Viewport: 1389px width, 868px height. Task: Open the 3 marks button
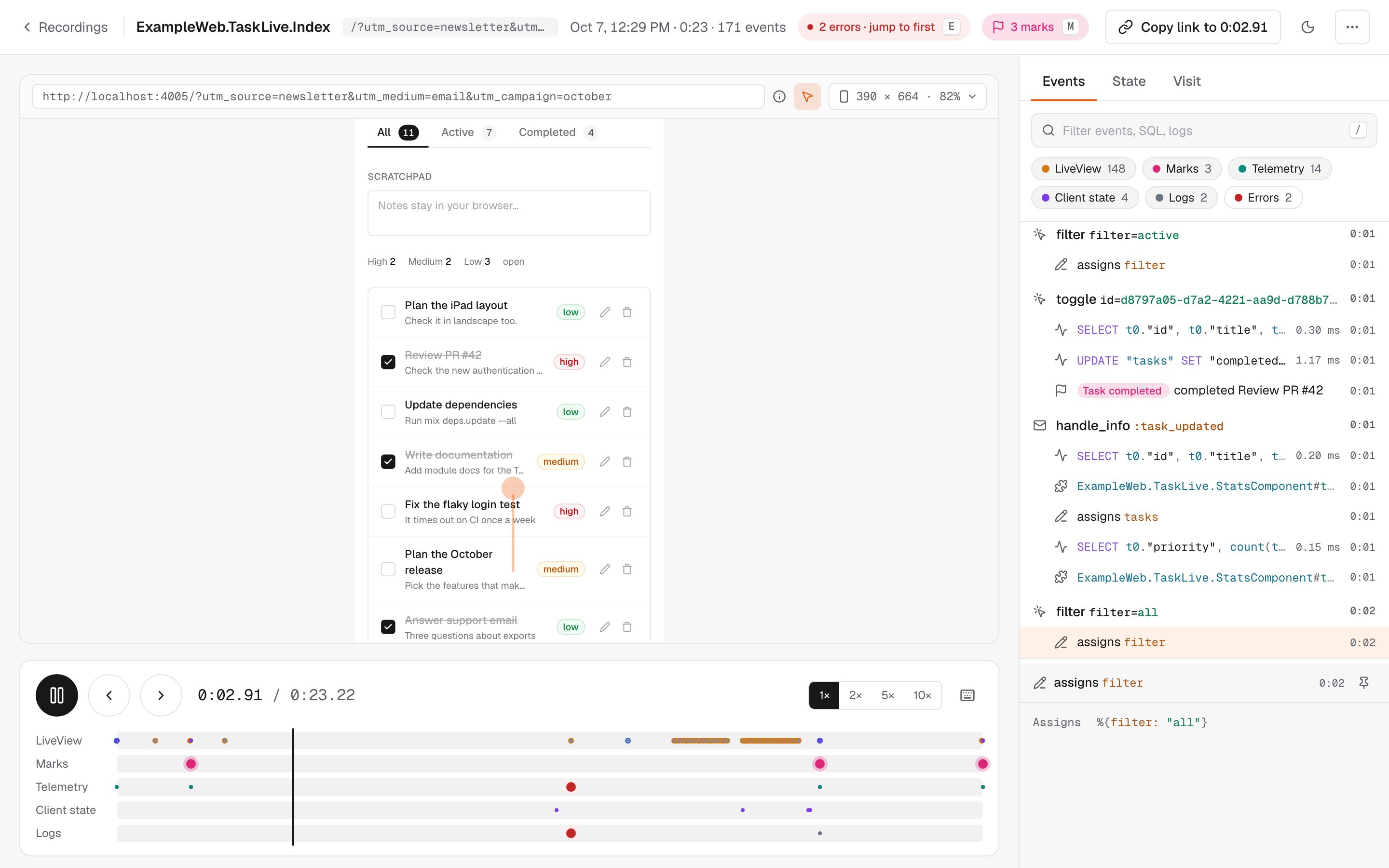1035,27
